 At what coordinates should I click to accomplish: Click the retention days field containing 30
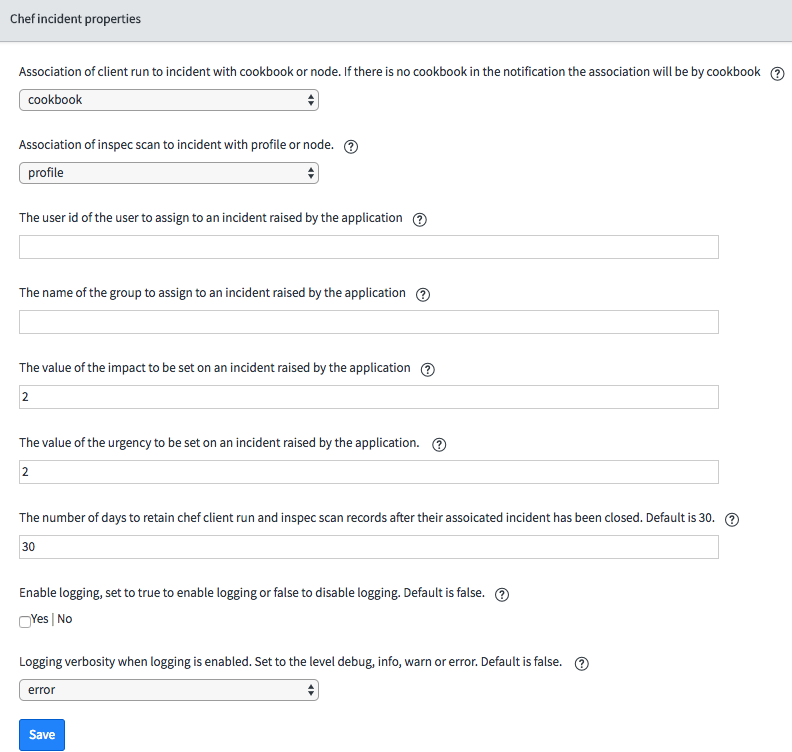(x=369, y=547)
